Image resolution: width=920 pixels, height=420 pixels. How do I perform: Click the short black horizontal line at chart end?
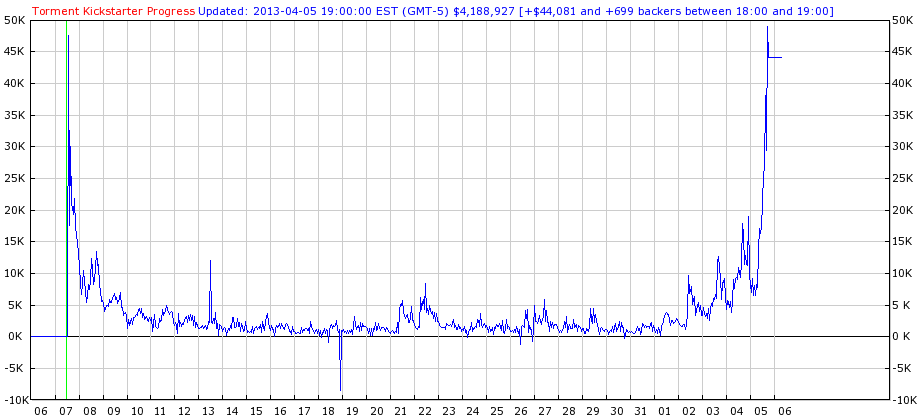[x=775, y=58]
